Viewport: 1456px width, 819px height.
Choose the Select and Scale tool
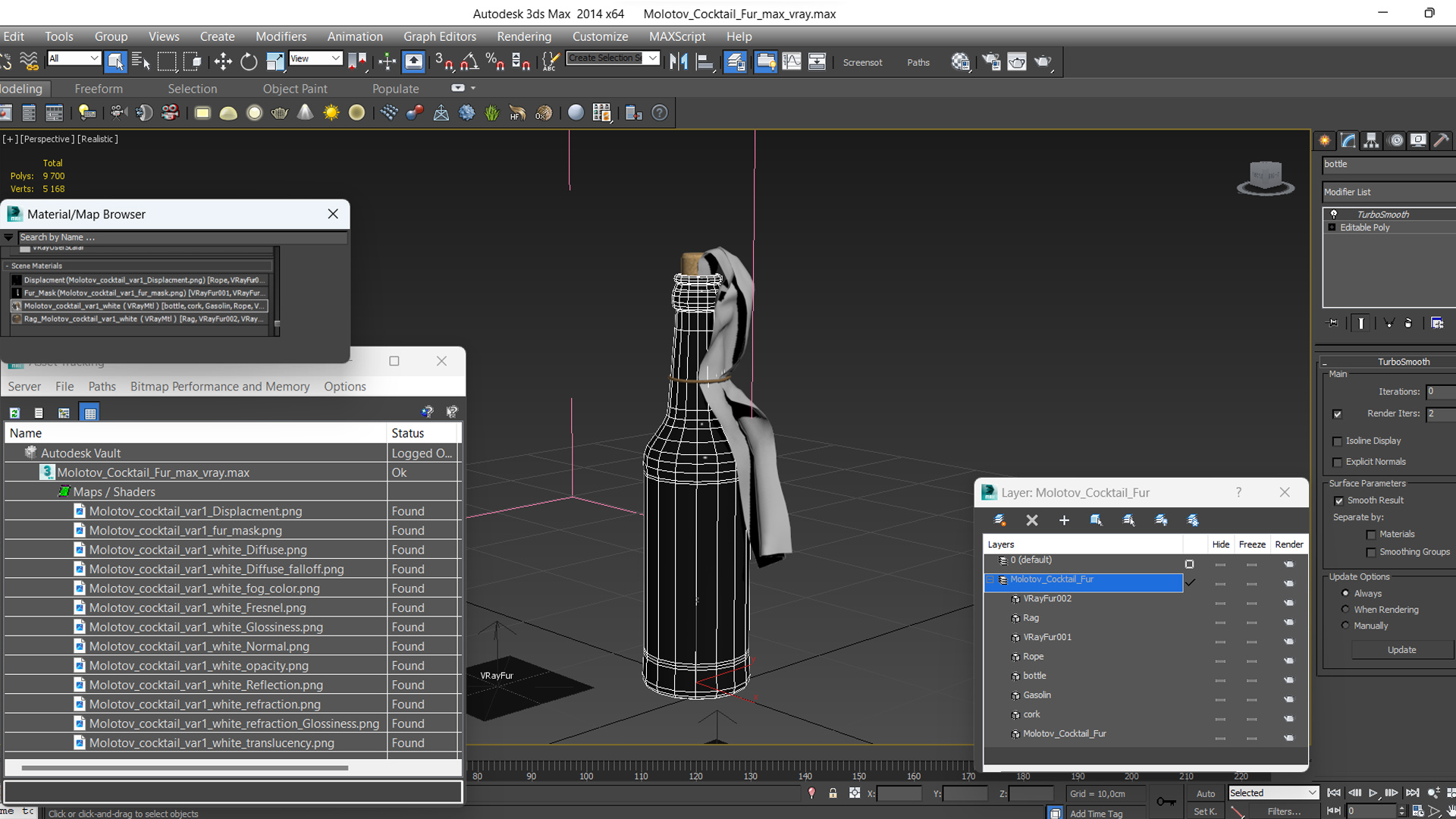click(275, 61)
